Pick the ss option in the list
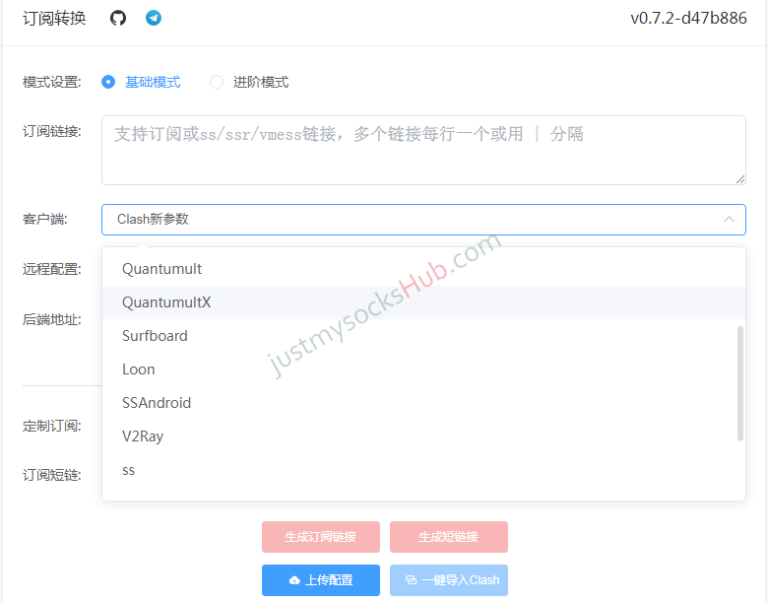This screenshot has height=603, width=768. pyautogui.click(x=129, y=470)
